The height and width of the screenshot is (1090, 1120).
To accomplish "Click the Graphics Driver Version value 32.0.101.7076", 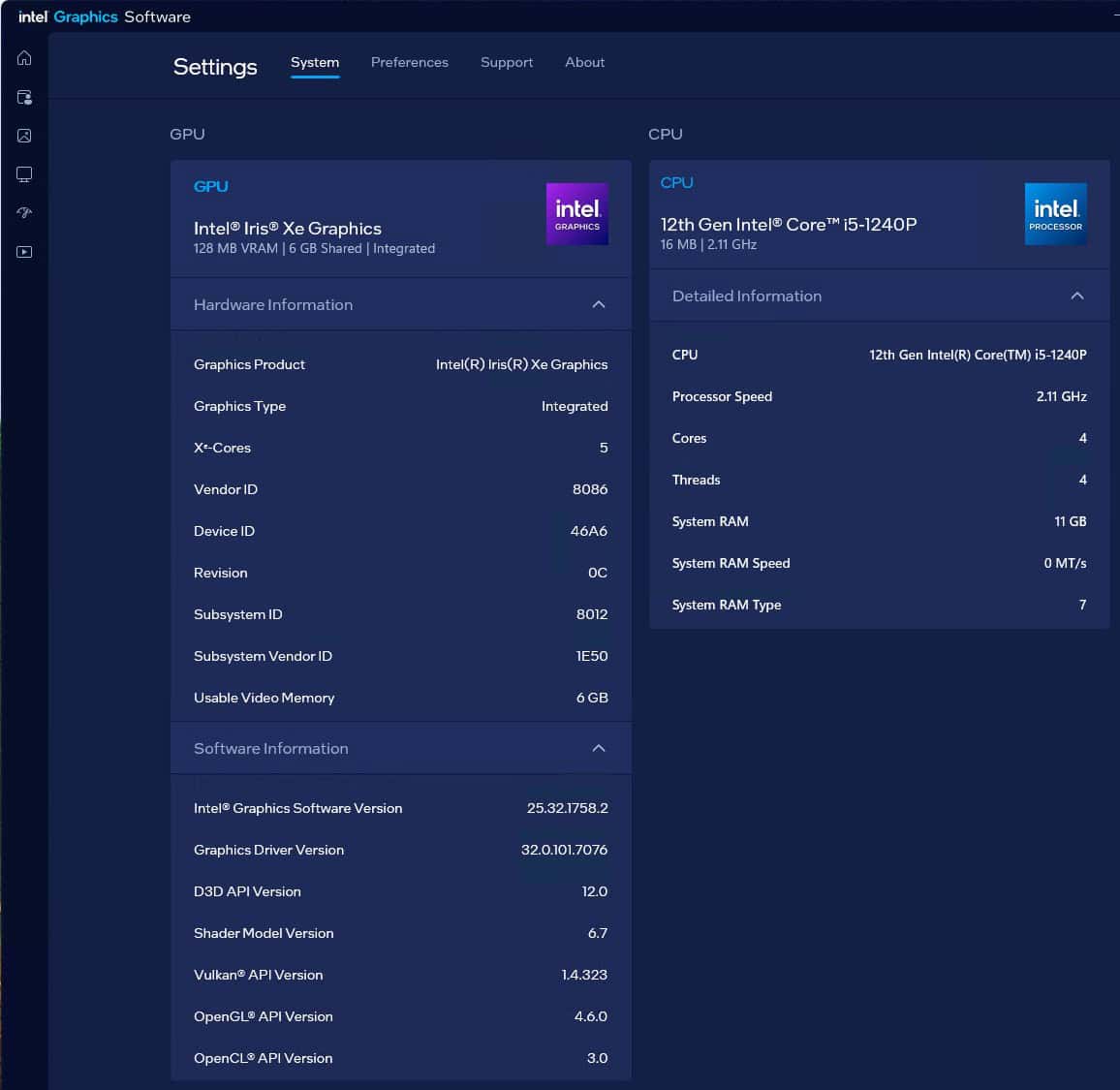I will (x=564, y=850).
